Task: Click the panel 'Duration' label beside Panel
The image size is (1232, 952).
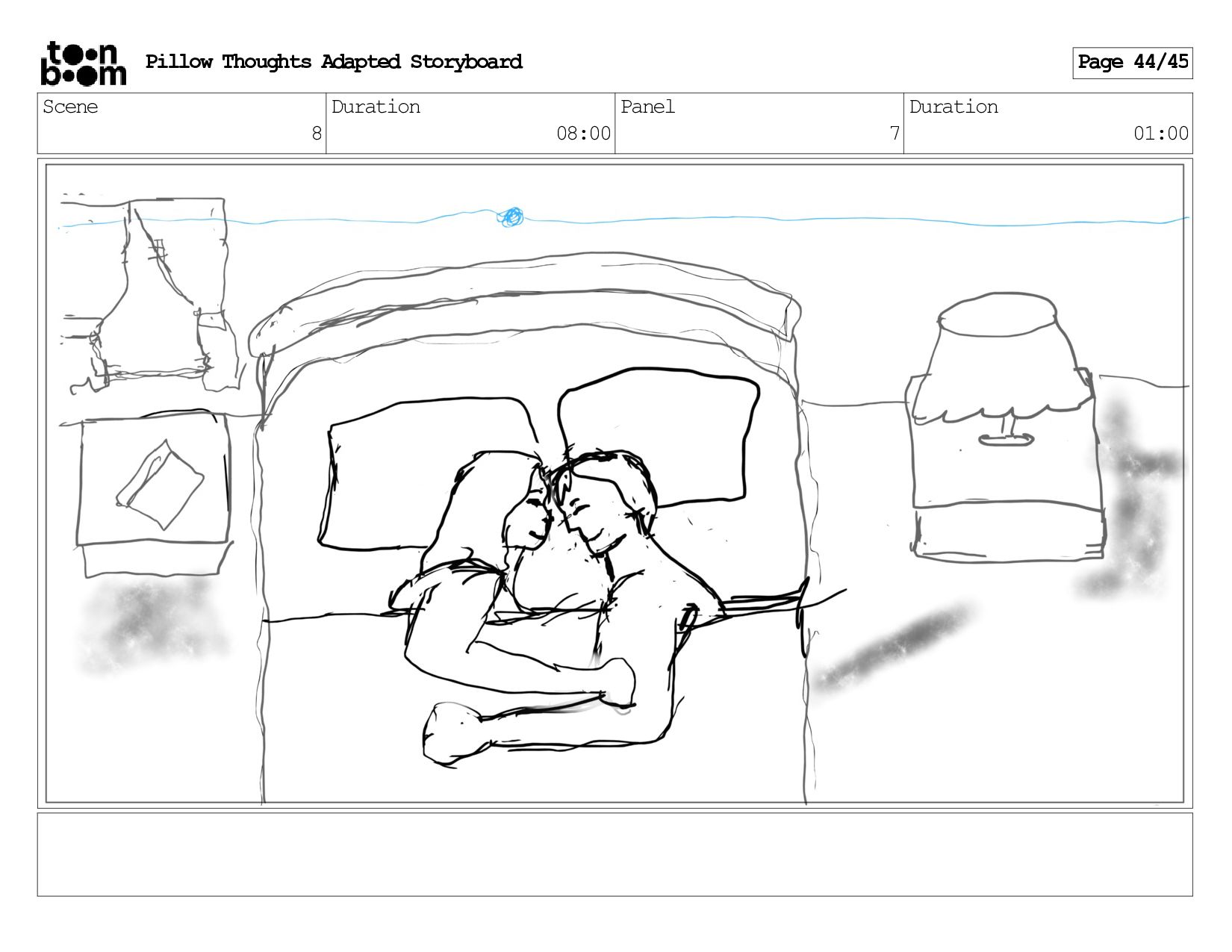Action: pyautogui.click(x=953, y=107)
